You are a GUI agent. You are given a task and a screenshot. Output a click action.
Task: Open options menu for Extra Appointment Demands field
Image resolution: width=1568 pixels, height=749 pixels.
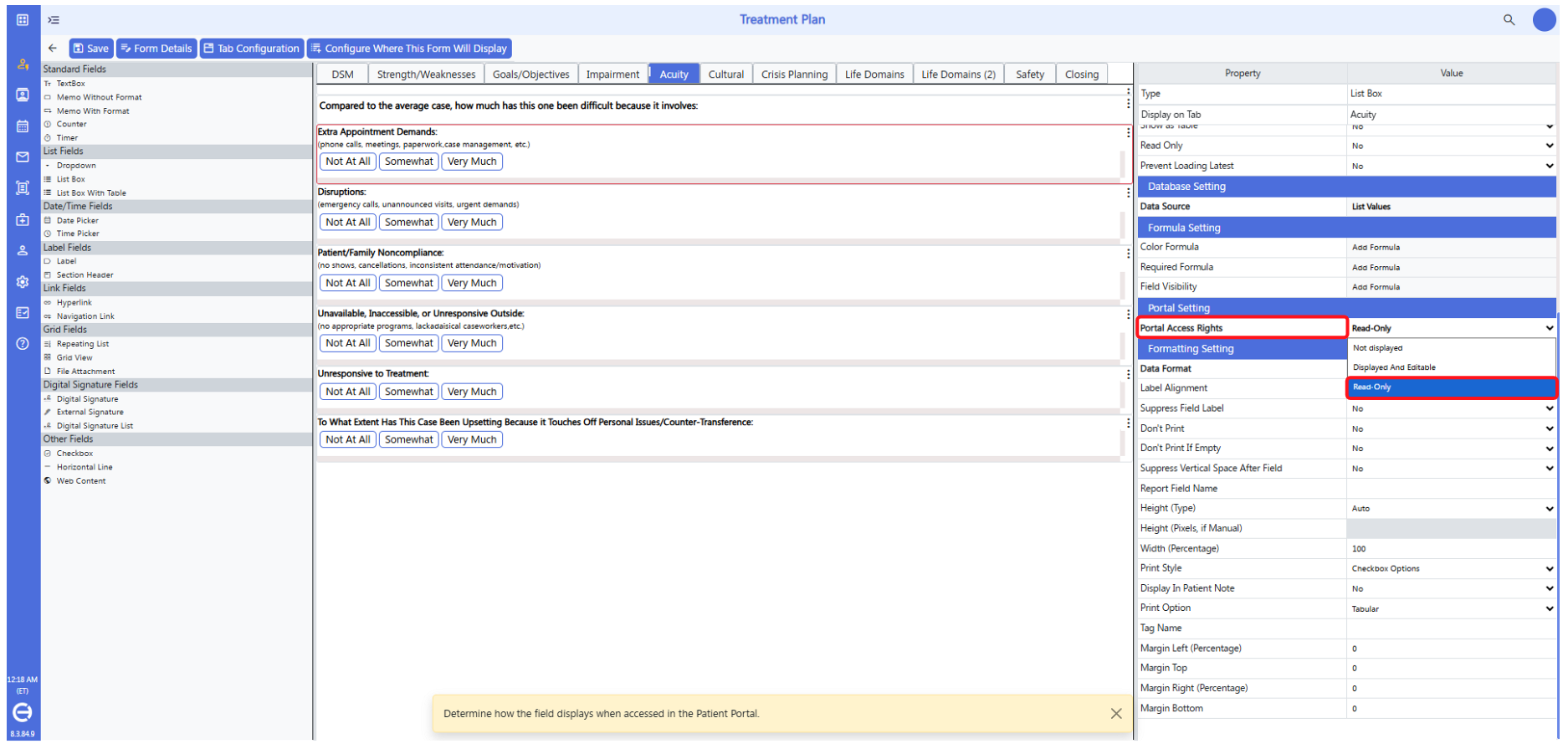tap(1128, 132)
